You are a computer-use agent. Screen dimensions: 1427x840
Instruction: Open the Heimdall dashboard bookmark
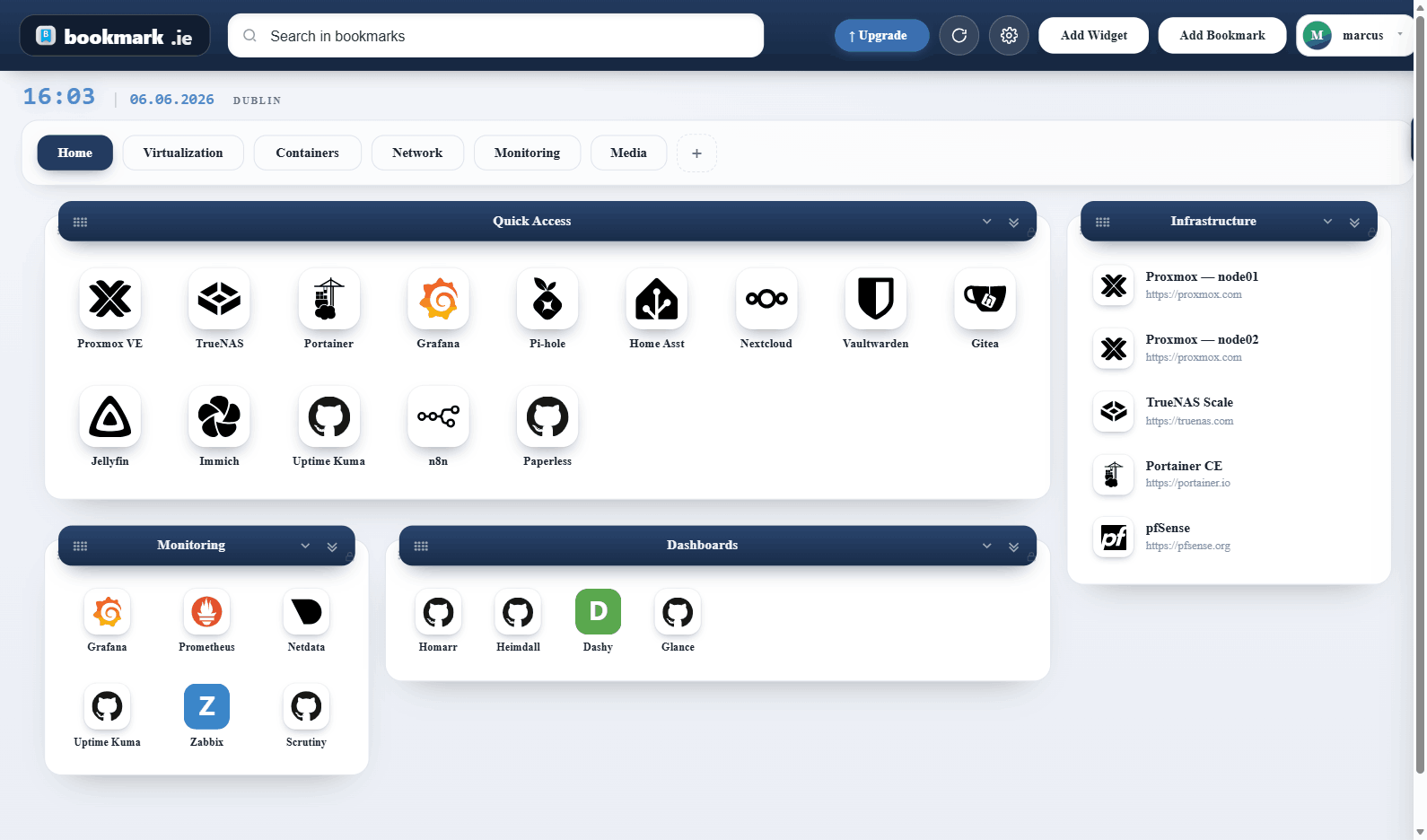tap(518, 612)
